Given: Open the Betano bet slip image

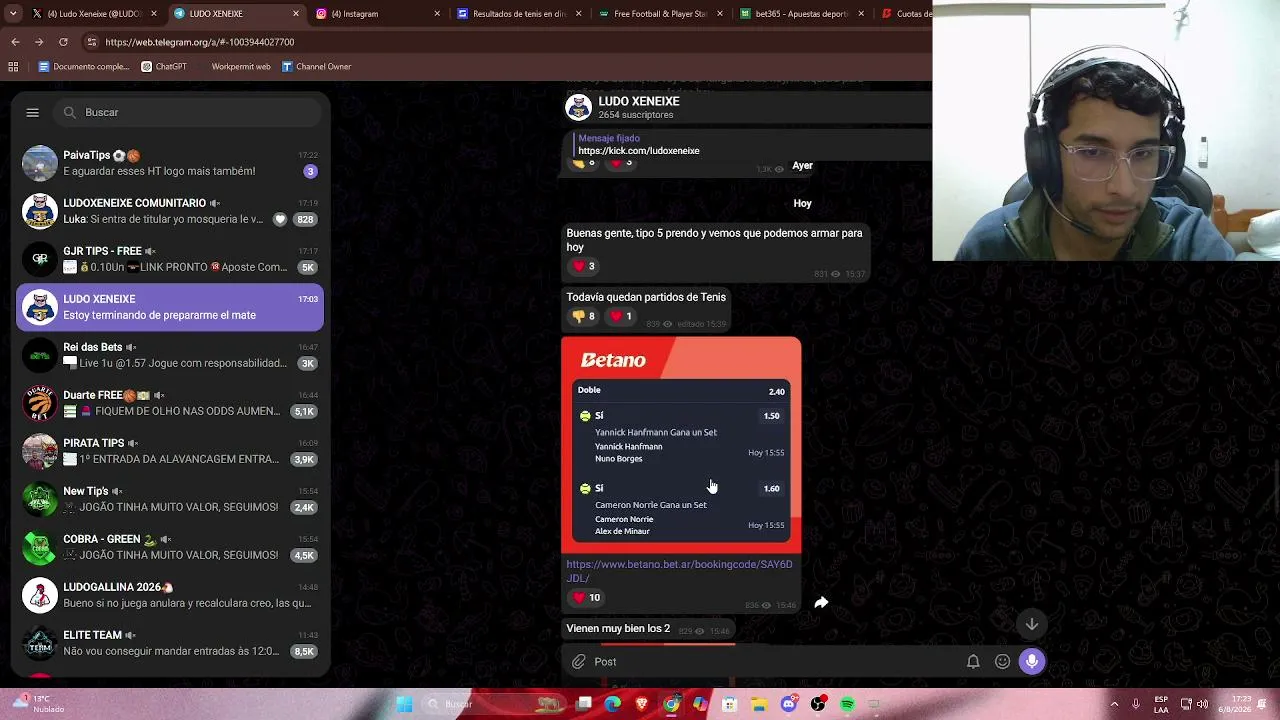Looking at the screenshot, I should [681, 445].
